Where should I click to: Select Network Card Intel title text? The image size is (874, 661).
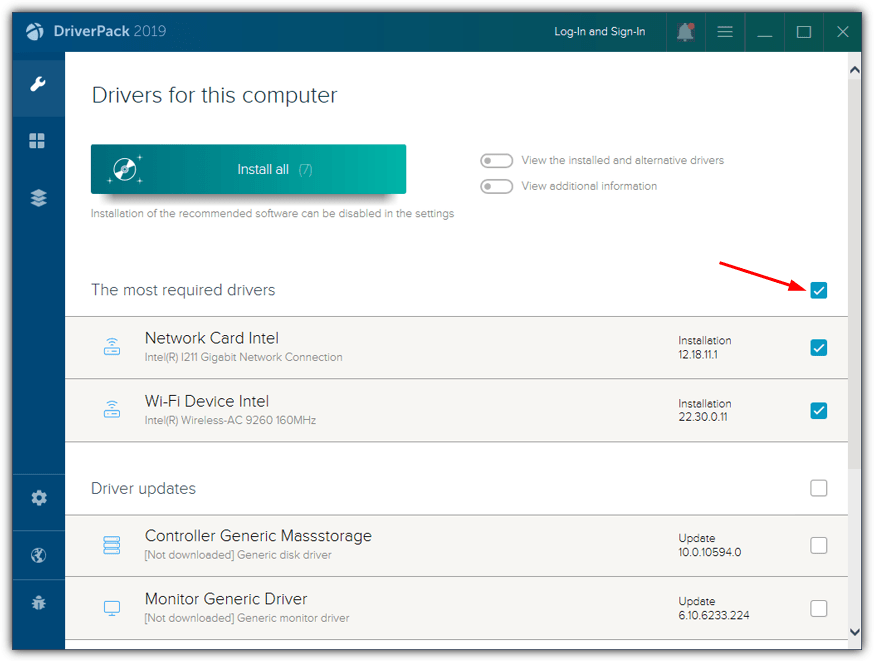(212, 338)
